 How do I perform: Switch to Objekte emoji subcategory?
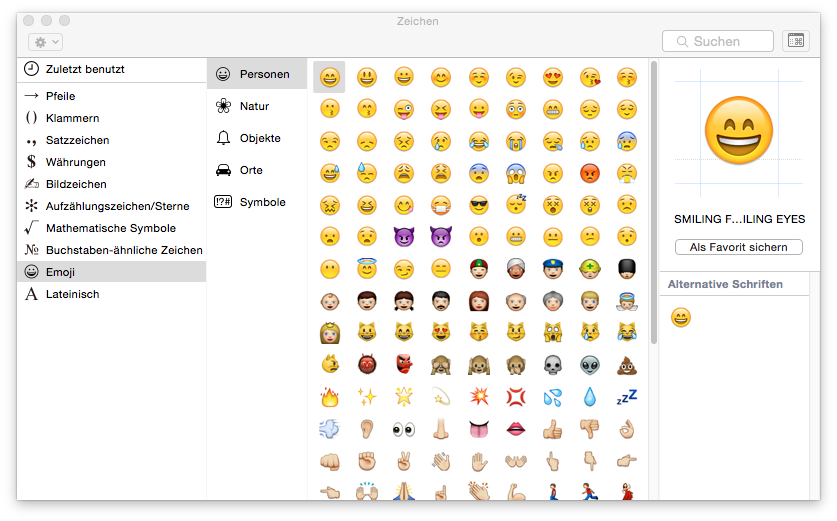pyautogui.click(x=257, y=138)
